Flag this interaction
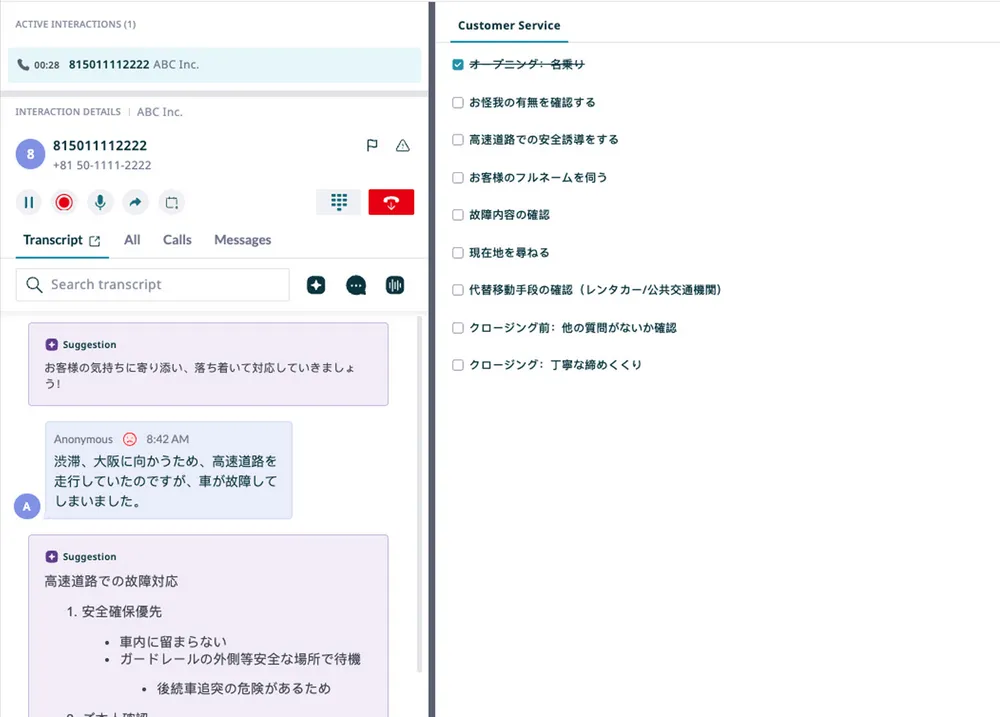 (x=372, y=146)
